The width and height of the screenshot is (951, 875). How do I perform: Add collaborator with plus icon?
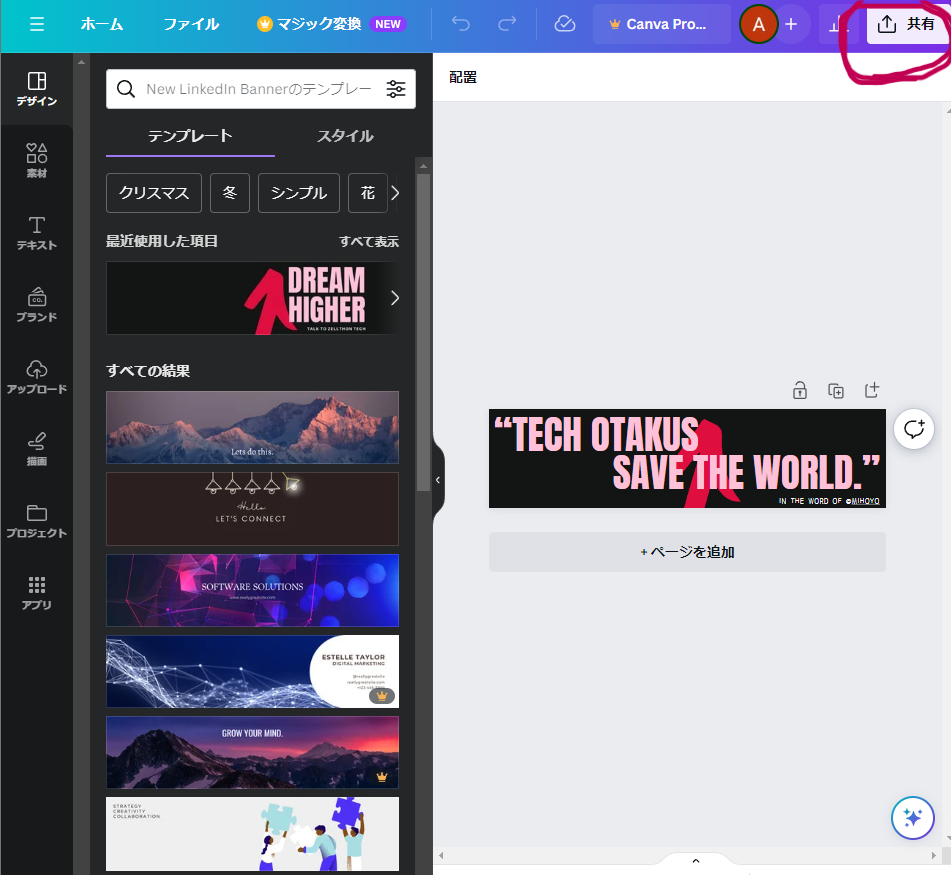coord(791,24)
